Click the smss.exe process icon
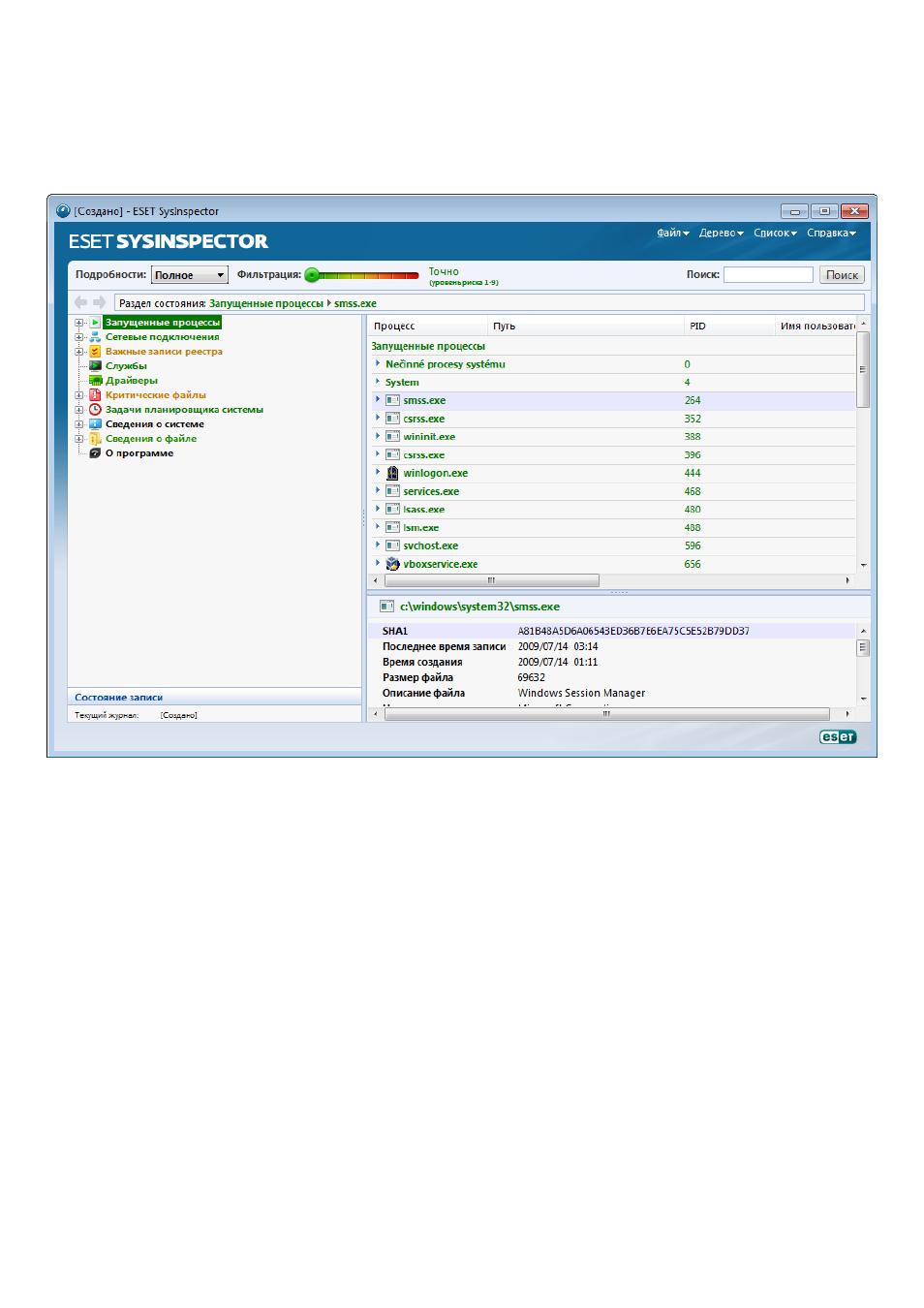The width and height of the screenshot is (924, 1308). 392,400
